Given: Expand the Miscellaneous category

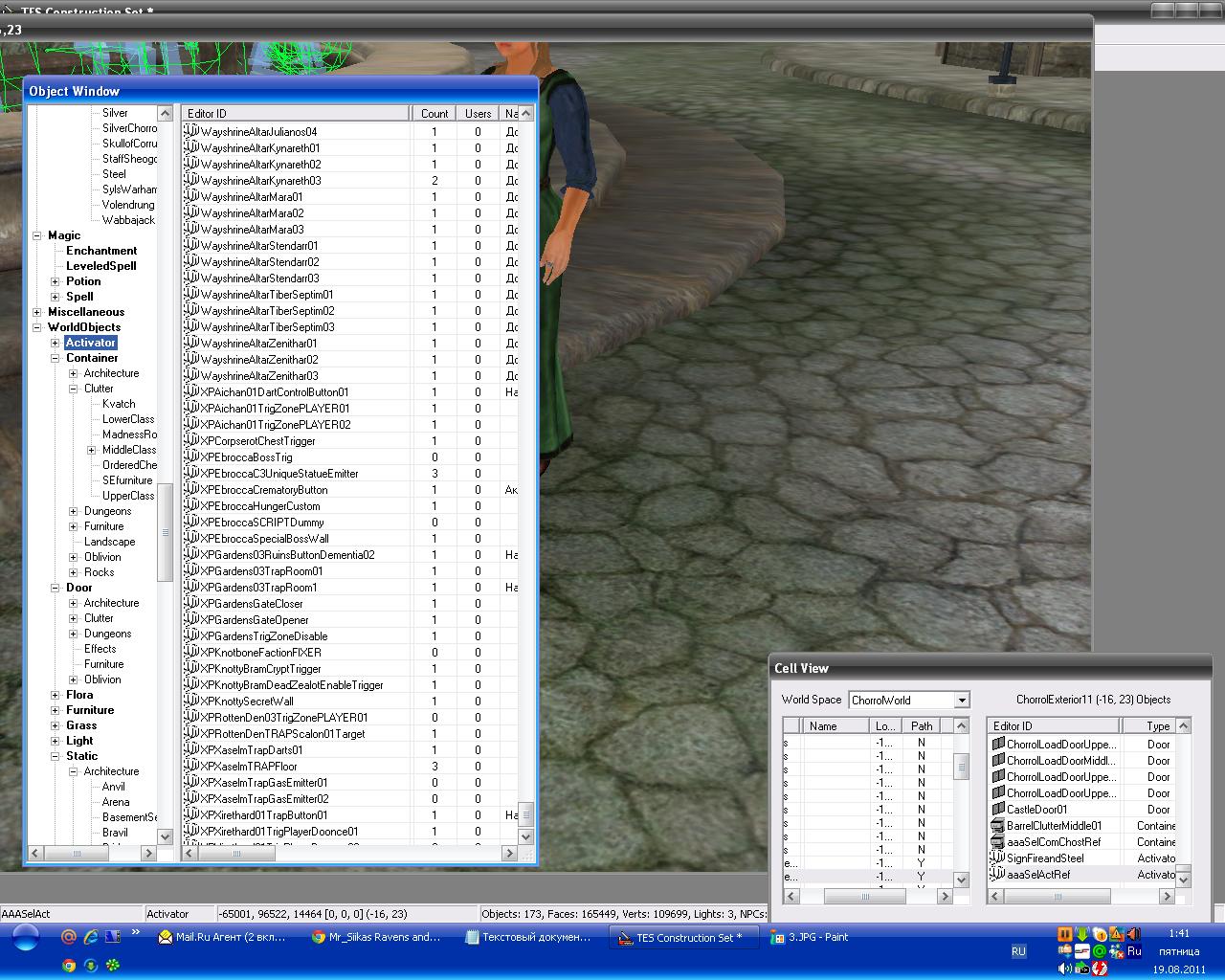Looking at the screenshot, I should (37, 312).
